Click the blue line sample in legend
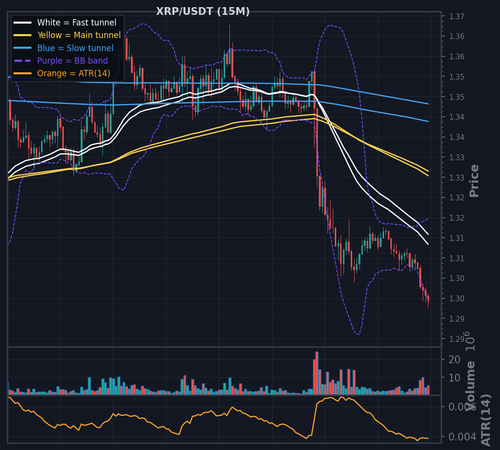The height and width of the screenshot is (450, 500). coord(22,48)
